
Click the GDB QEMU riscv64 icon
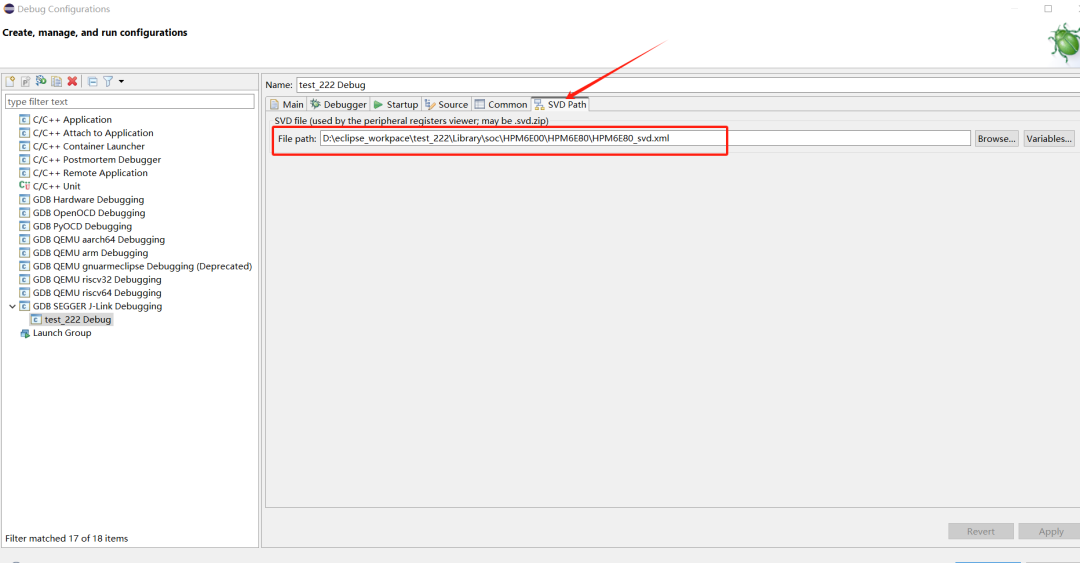25,293
